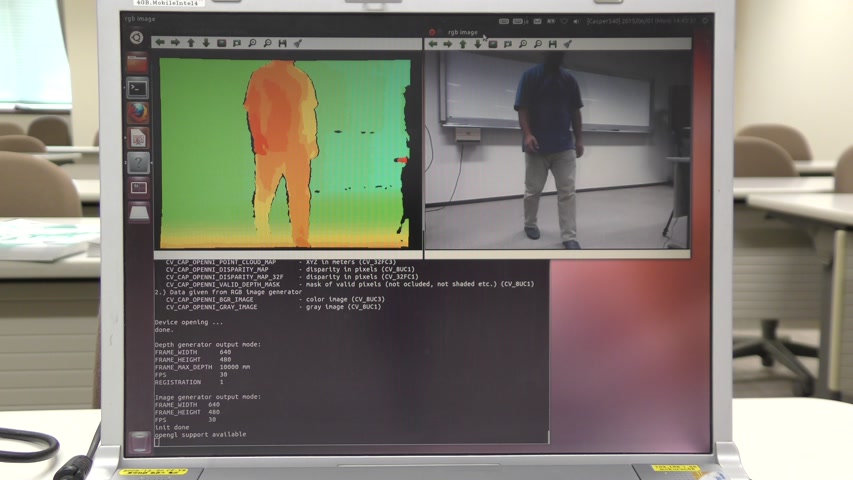Click 'REGISTRATION 1' terminal line
Screen dimensions: 853x480
pyautogui.click(x=189, y=382)
